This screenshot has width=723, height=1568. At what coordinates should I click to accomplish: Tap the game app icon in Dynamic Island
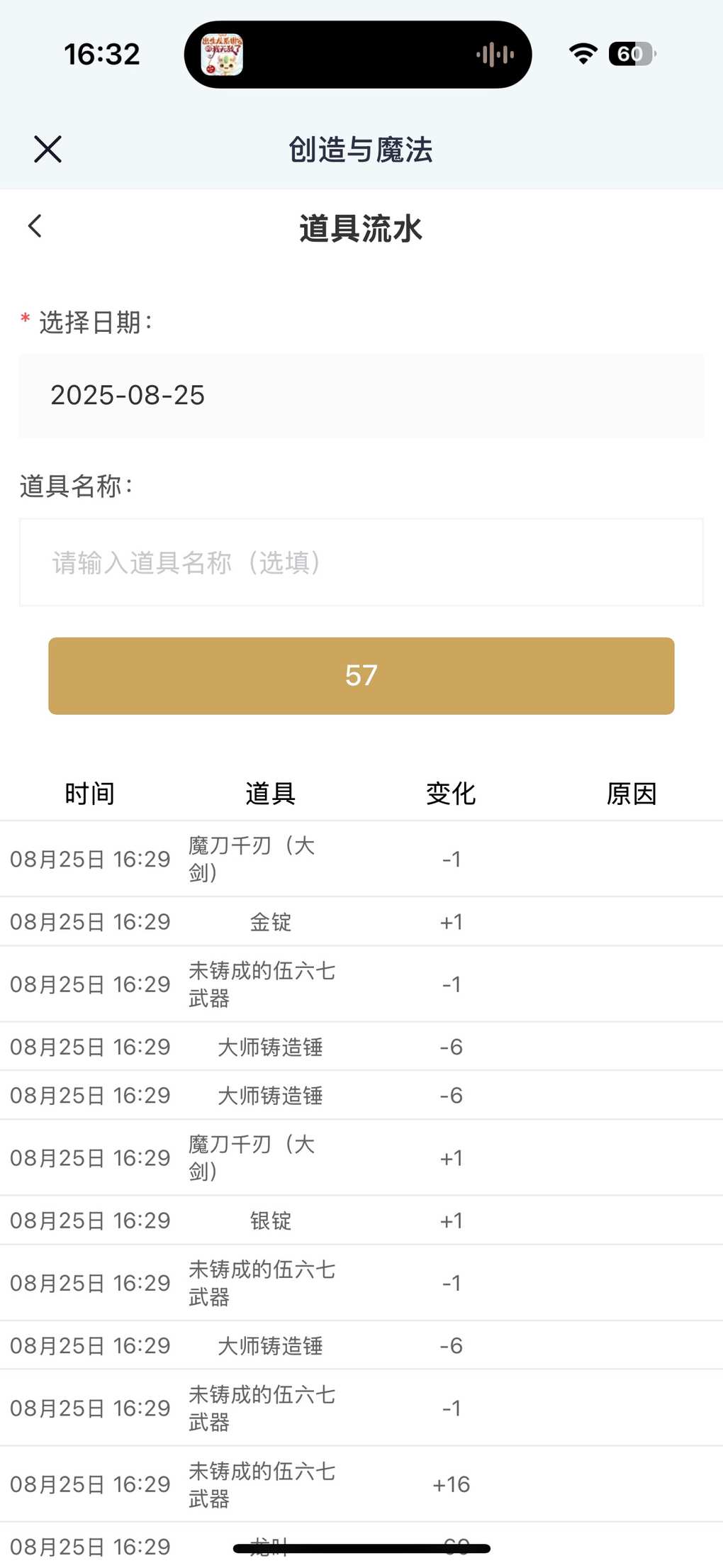point(222,55)
